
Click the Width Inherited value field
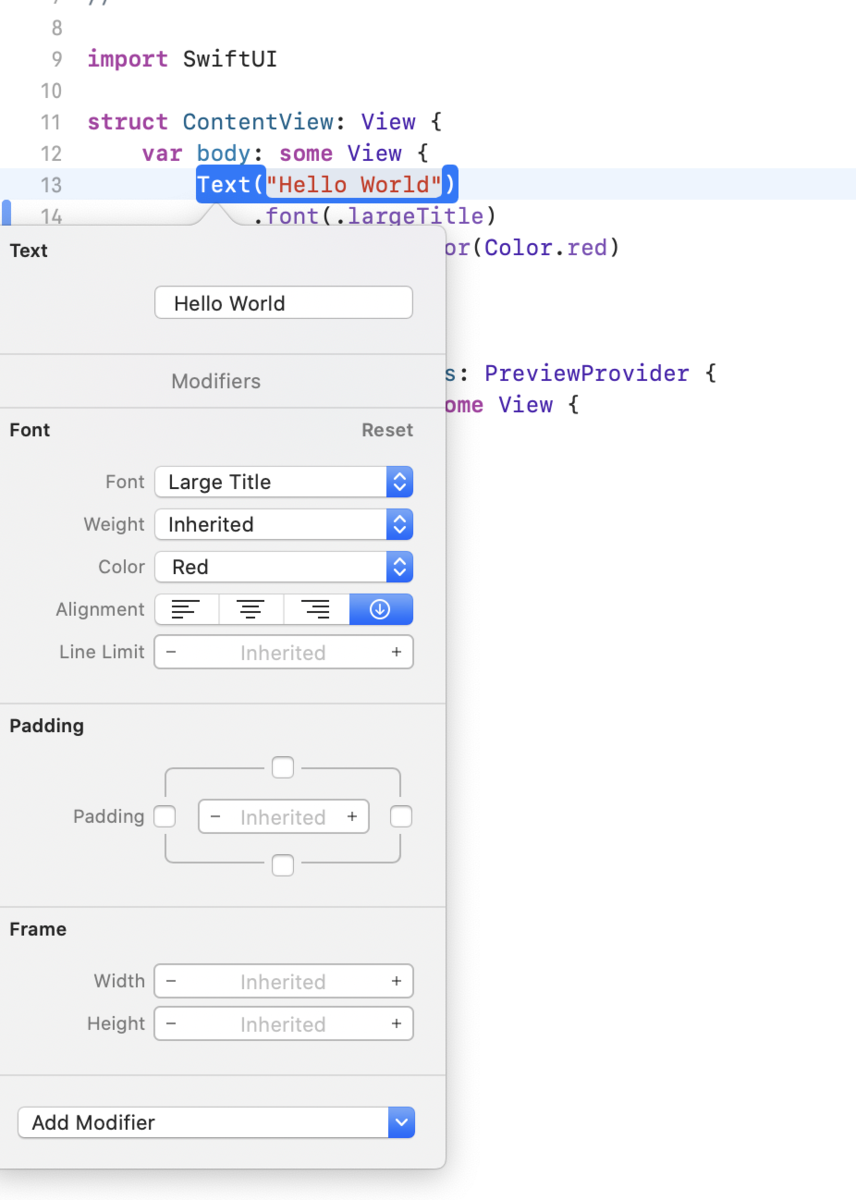point(283,981)
